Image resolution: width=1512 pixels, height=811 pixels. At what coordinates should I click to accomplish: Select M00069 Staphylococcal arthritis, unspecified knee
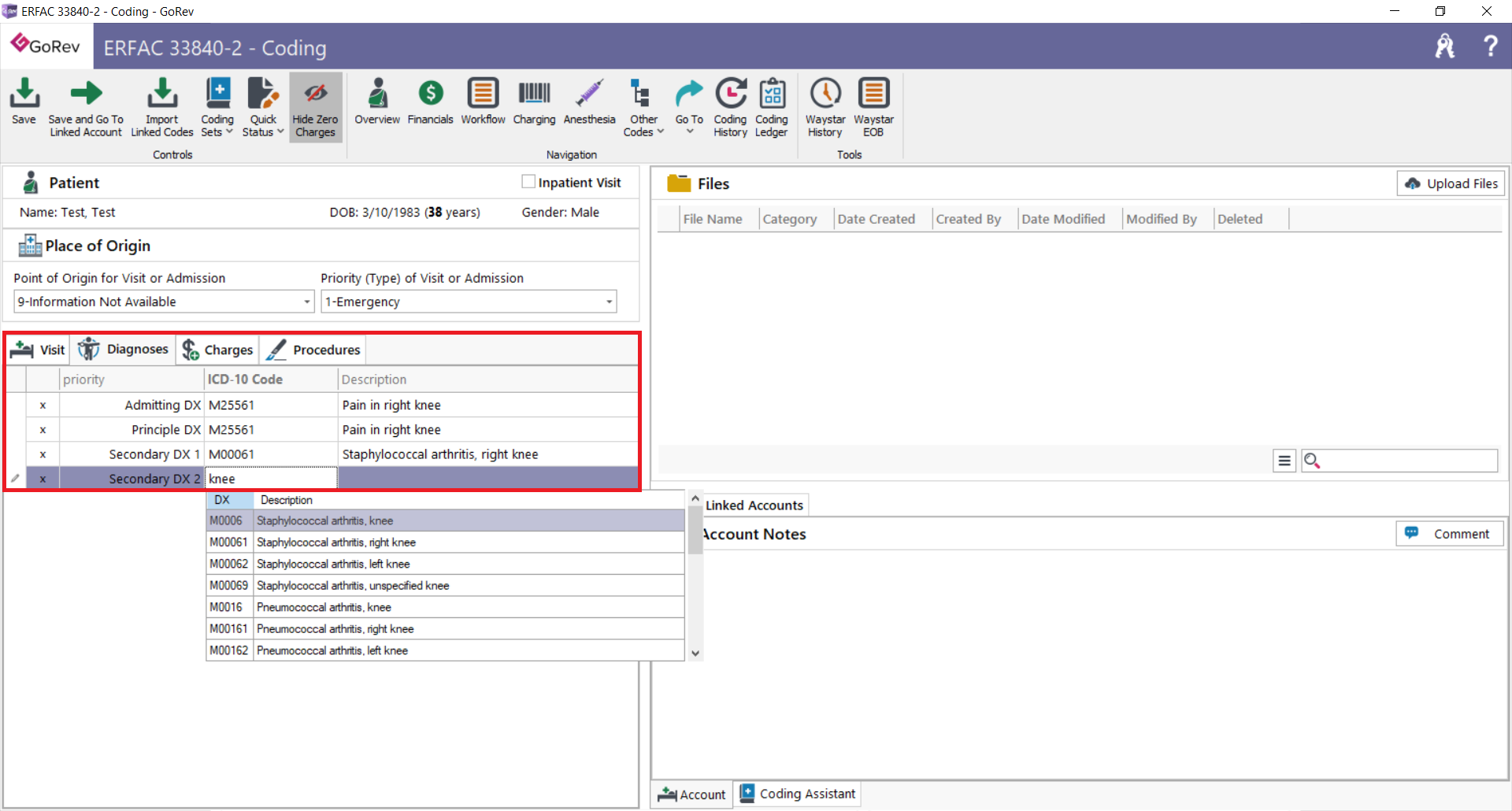tap(445, 586)
